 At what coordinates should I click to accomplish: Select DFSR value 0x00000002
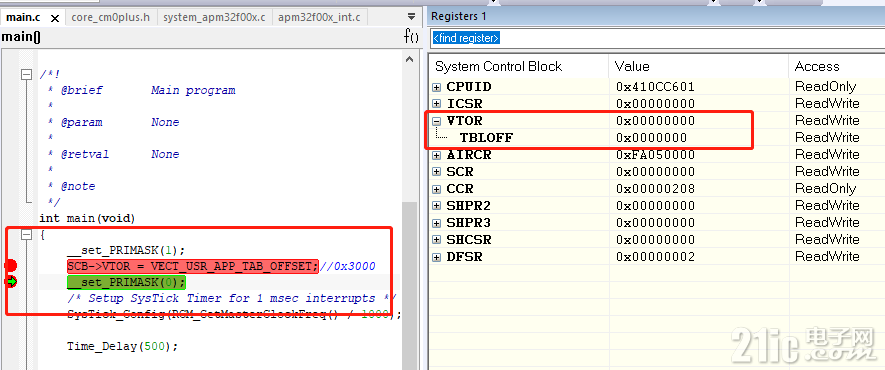click(655, 257)
